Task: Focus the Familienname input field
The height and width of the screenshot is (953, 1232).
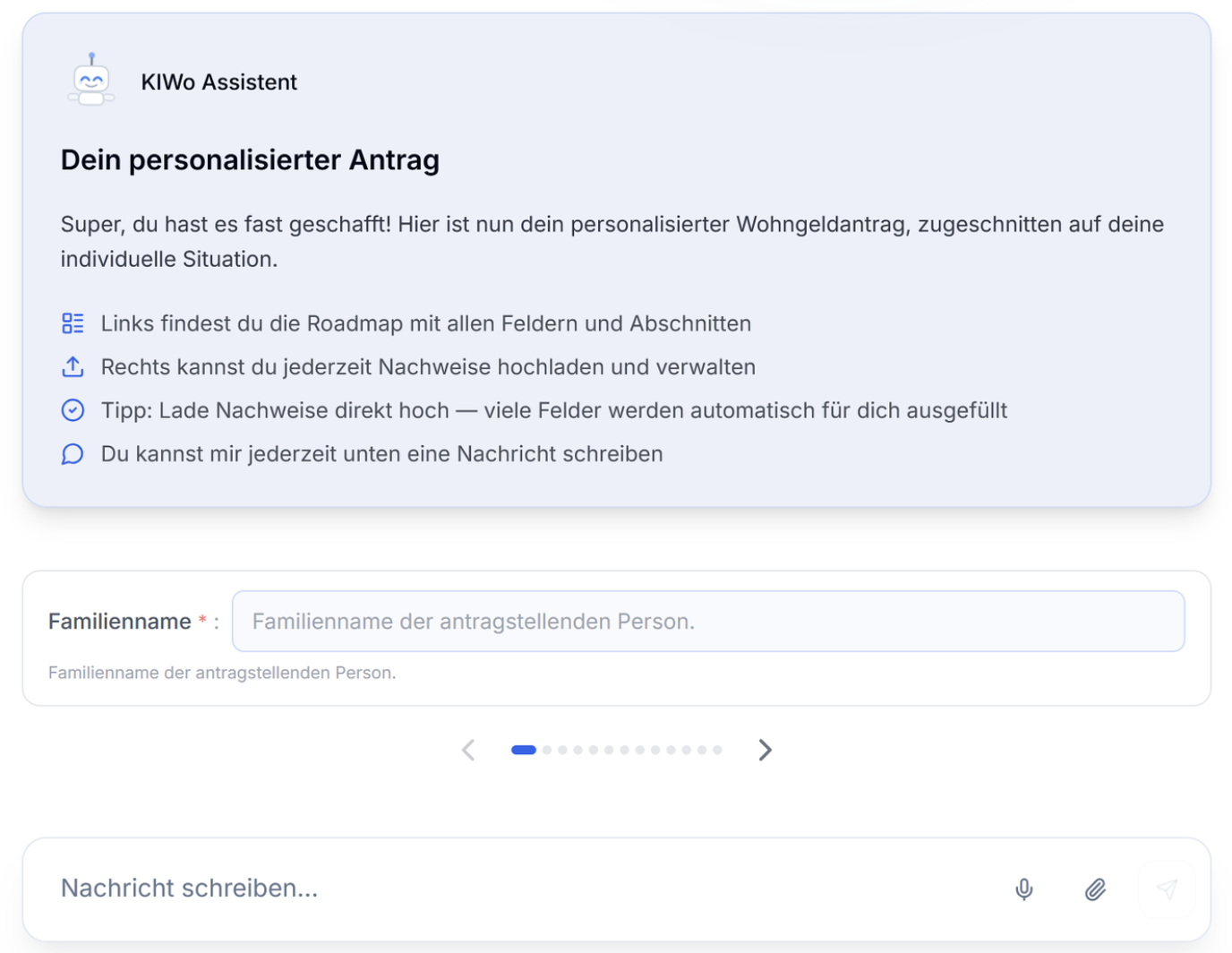Action: coord(707,622)
